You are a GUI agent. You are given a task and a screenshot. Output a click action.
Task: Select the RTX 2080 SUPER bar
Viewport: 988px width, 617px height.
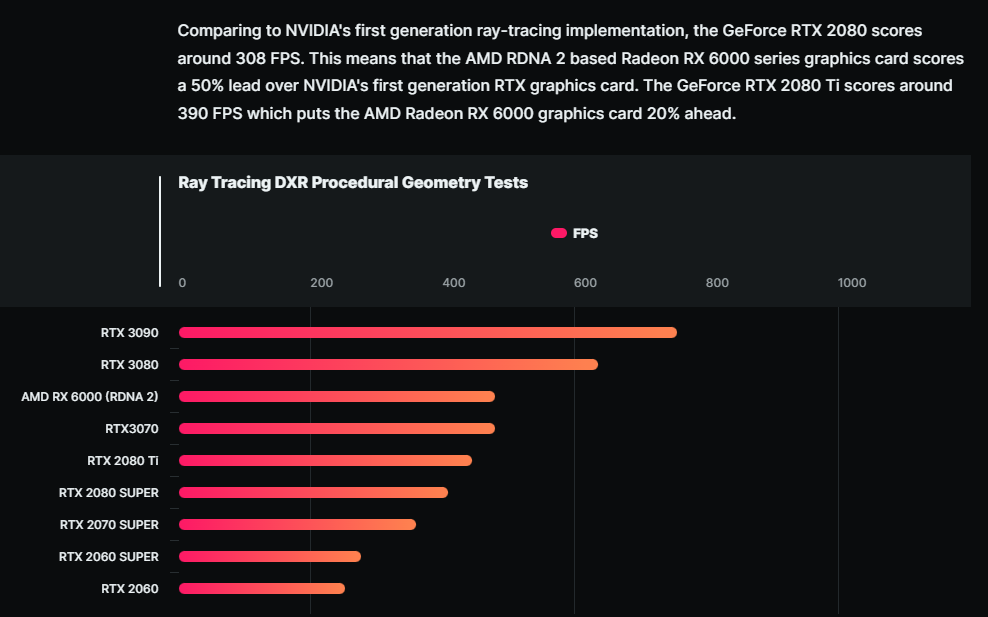coord(313,492)
